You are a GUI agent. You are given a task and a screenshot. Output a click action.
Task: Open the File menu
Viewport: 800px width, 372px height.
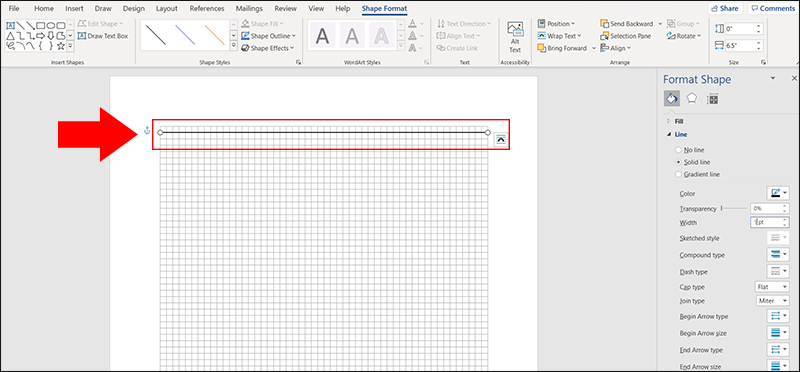tap(14, 8)
